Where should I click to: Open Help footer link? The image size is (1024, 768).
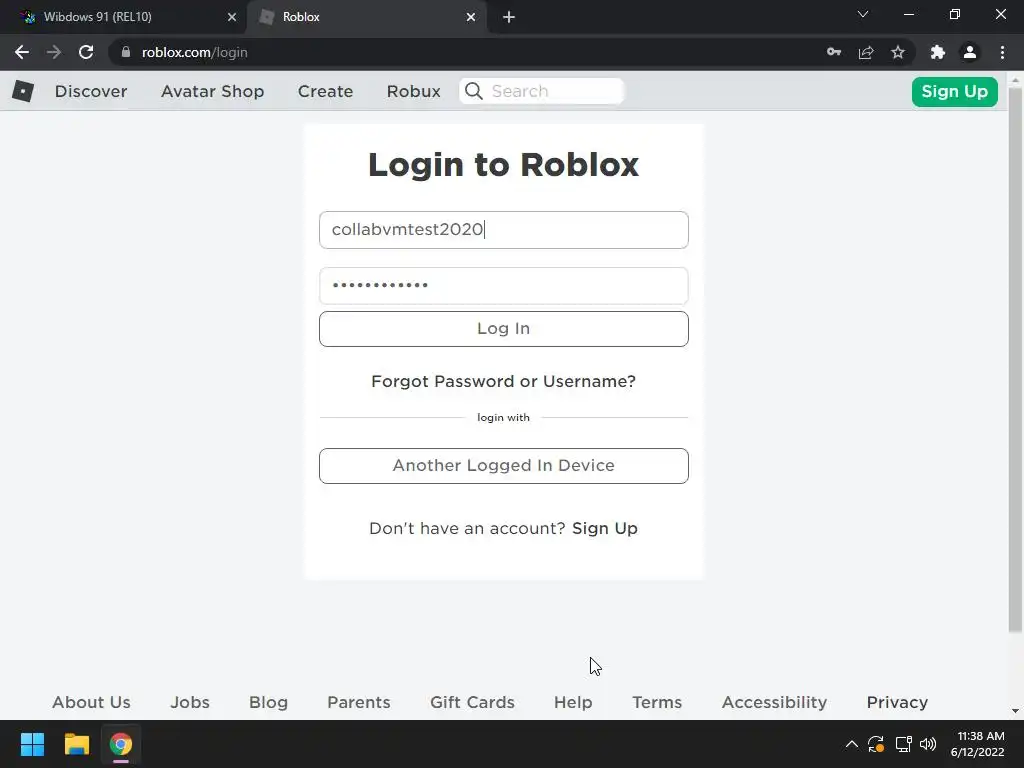click(x=573, y=702)
